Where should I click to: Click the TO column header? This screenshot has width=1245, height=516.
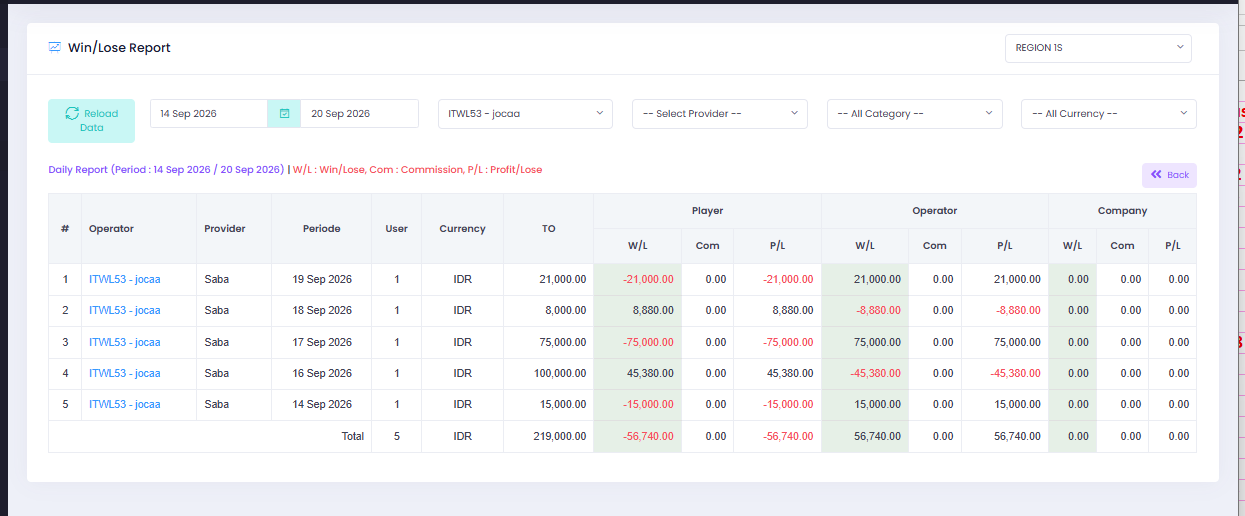tap(548, 229)
